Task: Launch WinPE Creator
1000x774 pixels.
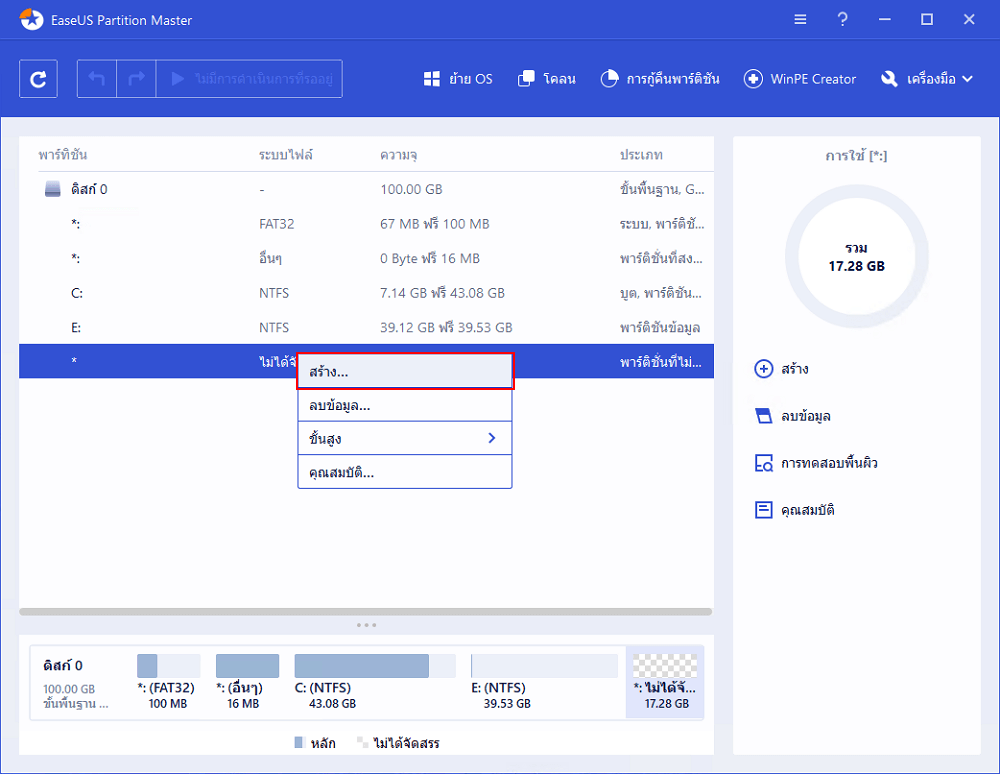Action: click(800, 79)
